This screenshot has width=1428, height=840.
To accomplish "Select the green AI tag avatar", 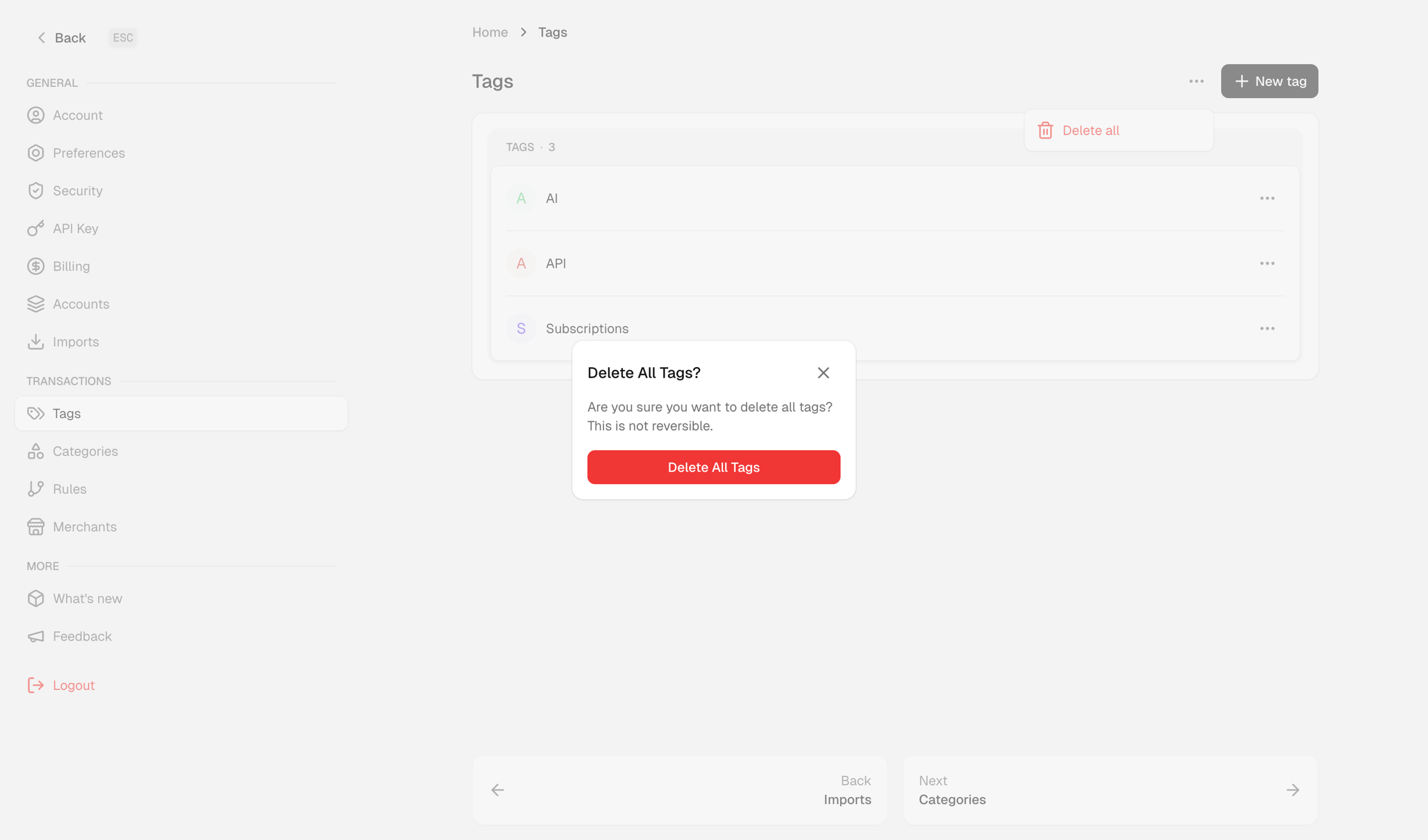I will (521, 198).
